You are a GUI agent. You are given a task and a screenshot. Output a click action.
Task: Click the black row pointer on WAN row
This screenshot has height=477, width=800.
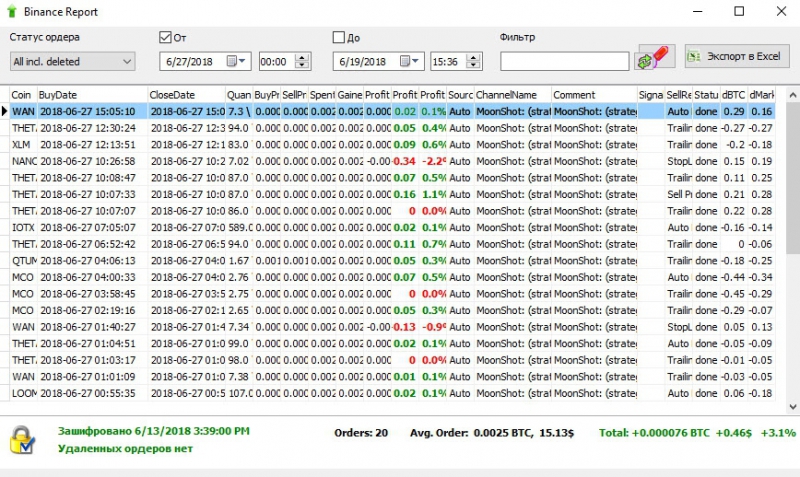tap(5, 111)
